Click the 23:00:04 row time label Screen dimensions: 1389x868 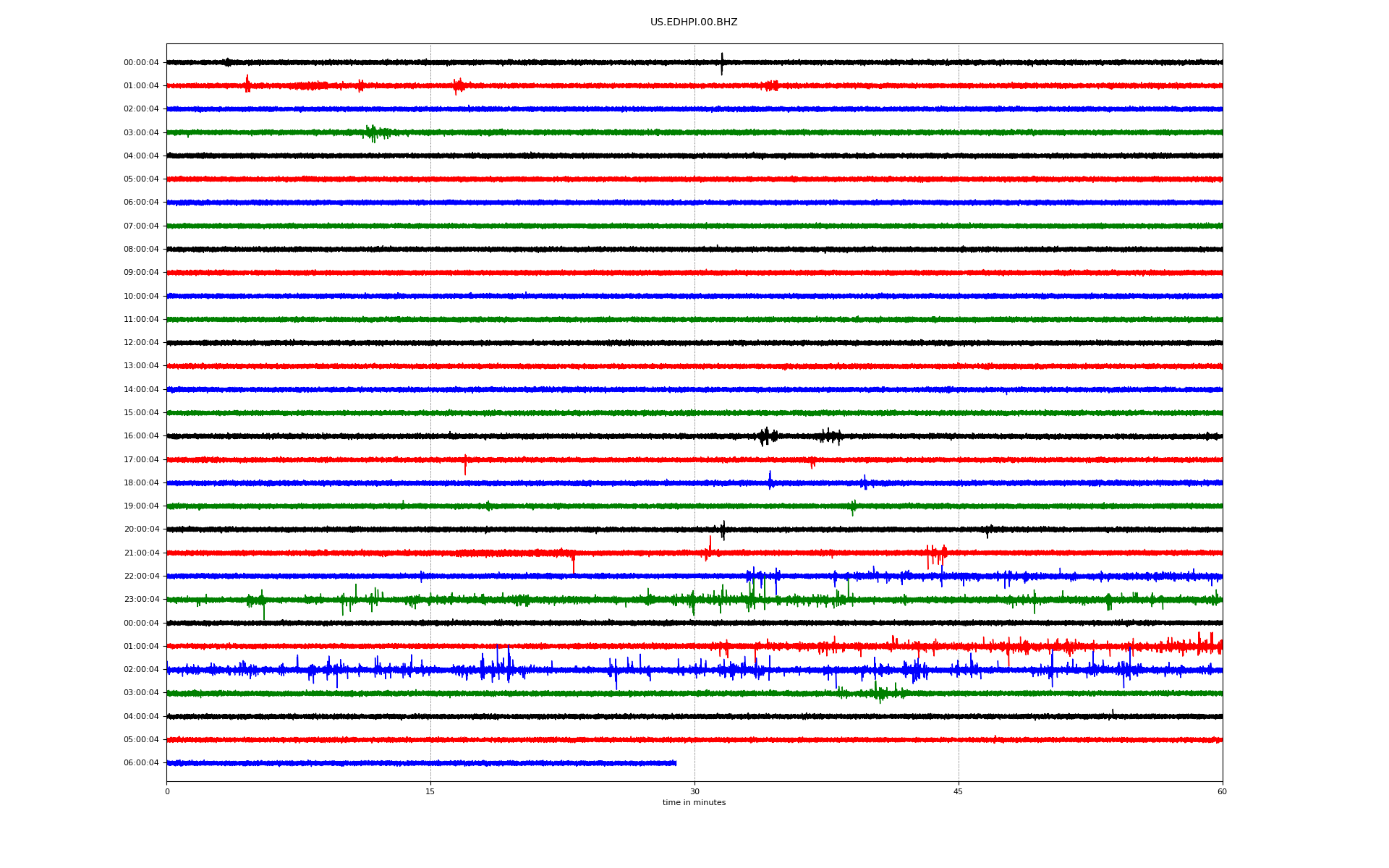(141, 600)
